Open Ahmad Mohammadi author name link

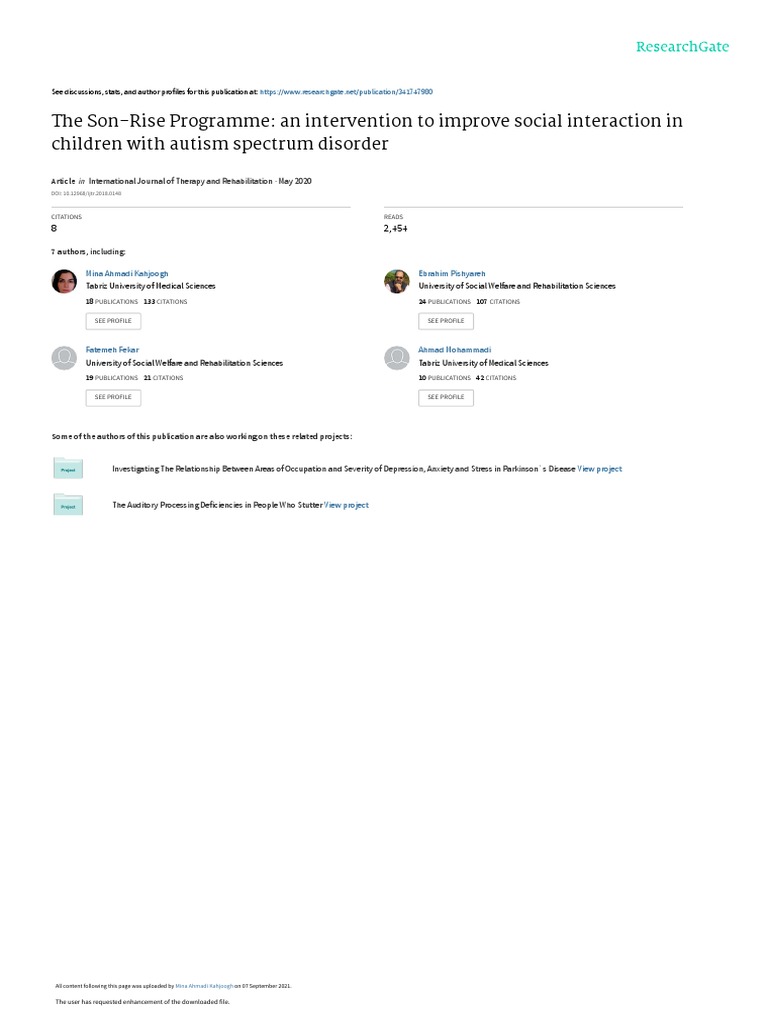454,350
